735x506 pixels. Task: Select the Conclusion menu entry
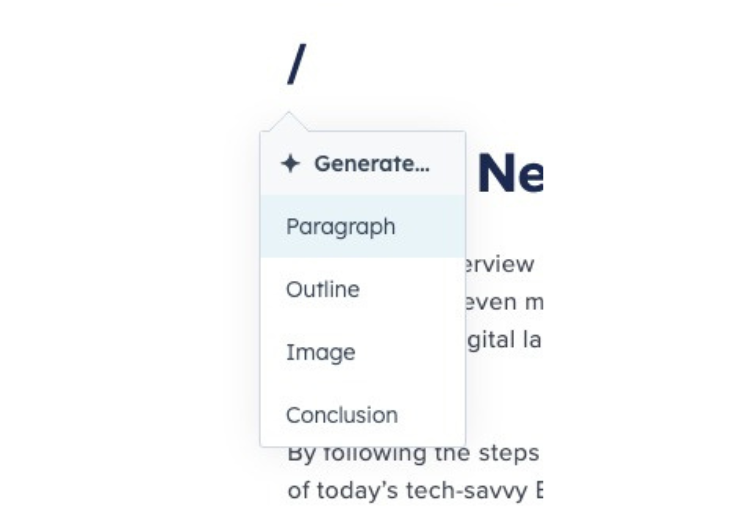(x=342, y=415)
